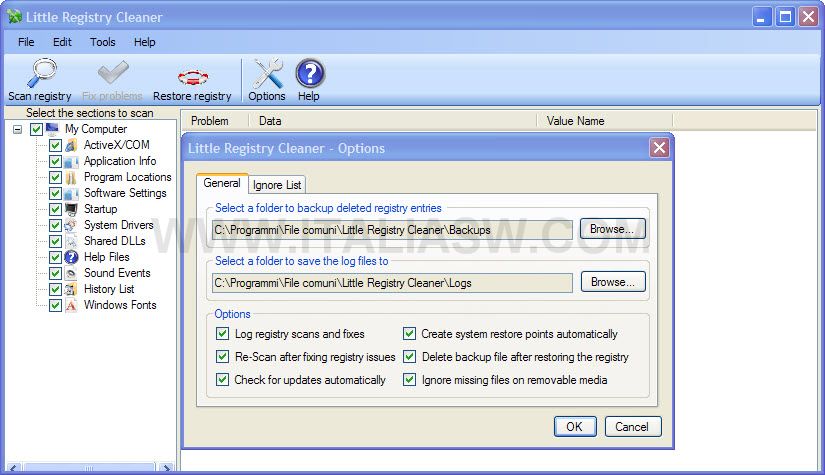Click the Problem column header

[x=214, y=121]
